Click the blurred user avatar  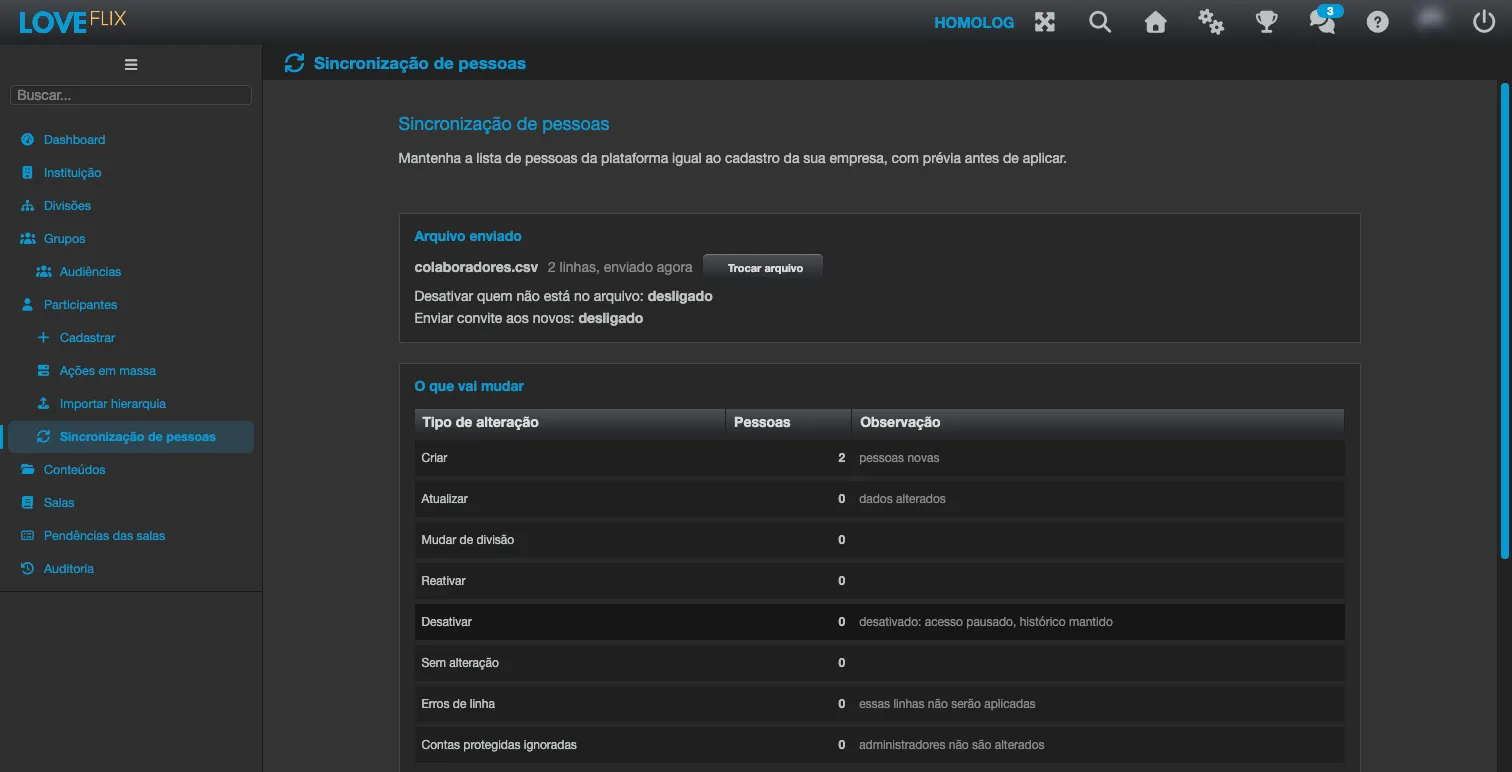pos(1432,20)
